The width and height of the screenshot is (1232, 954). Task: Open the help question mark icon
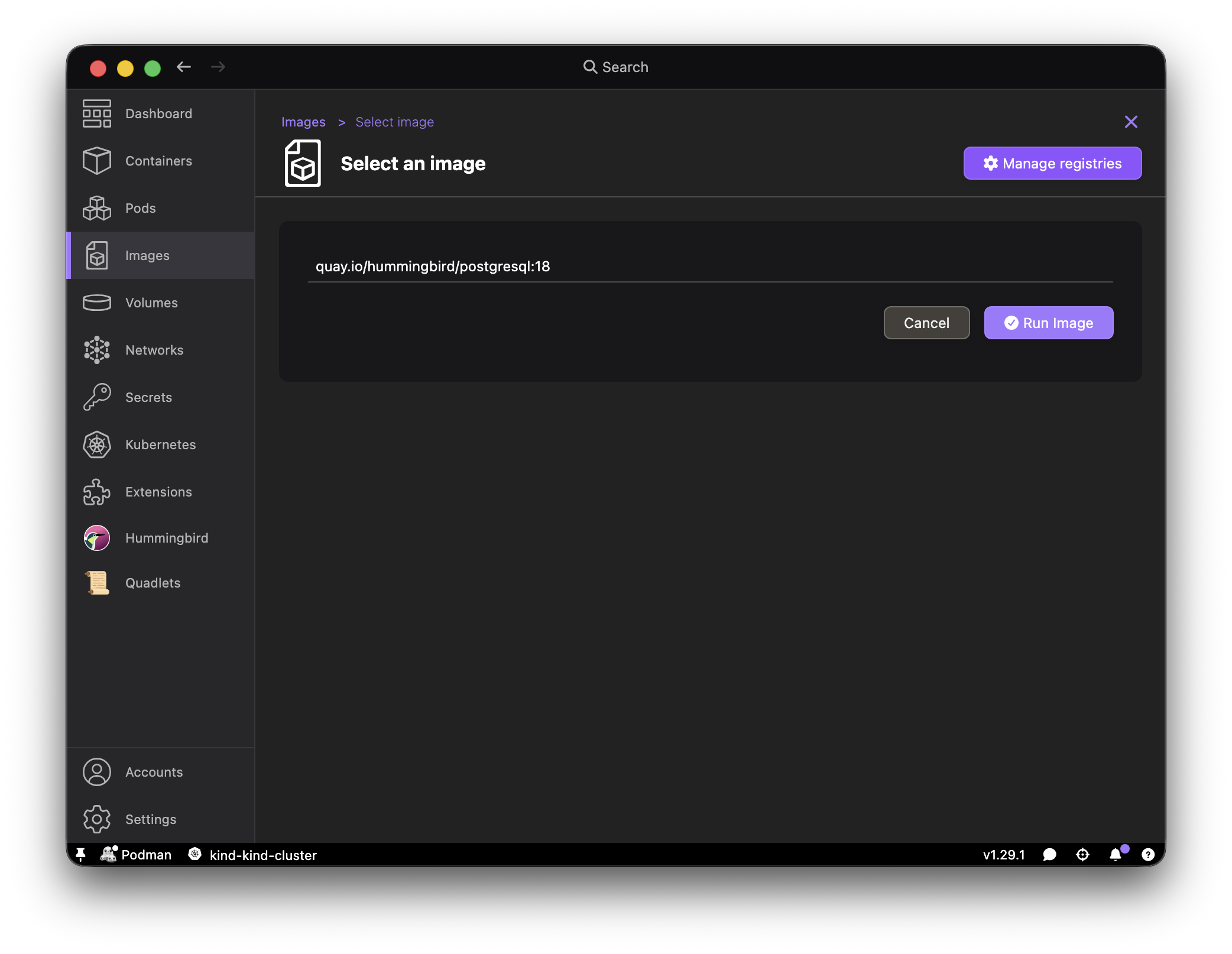1148,855
